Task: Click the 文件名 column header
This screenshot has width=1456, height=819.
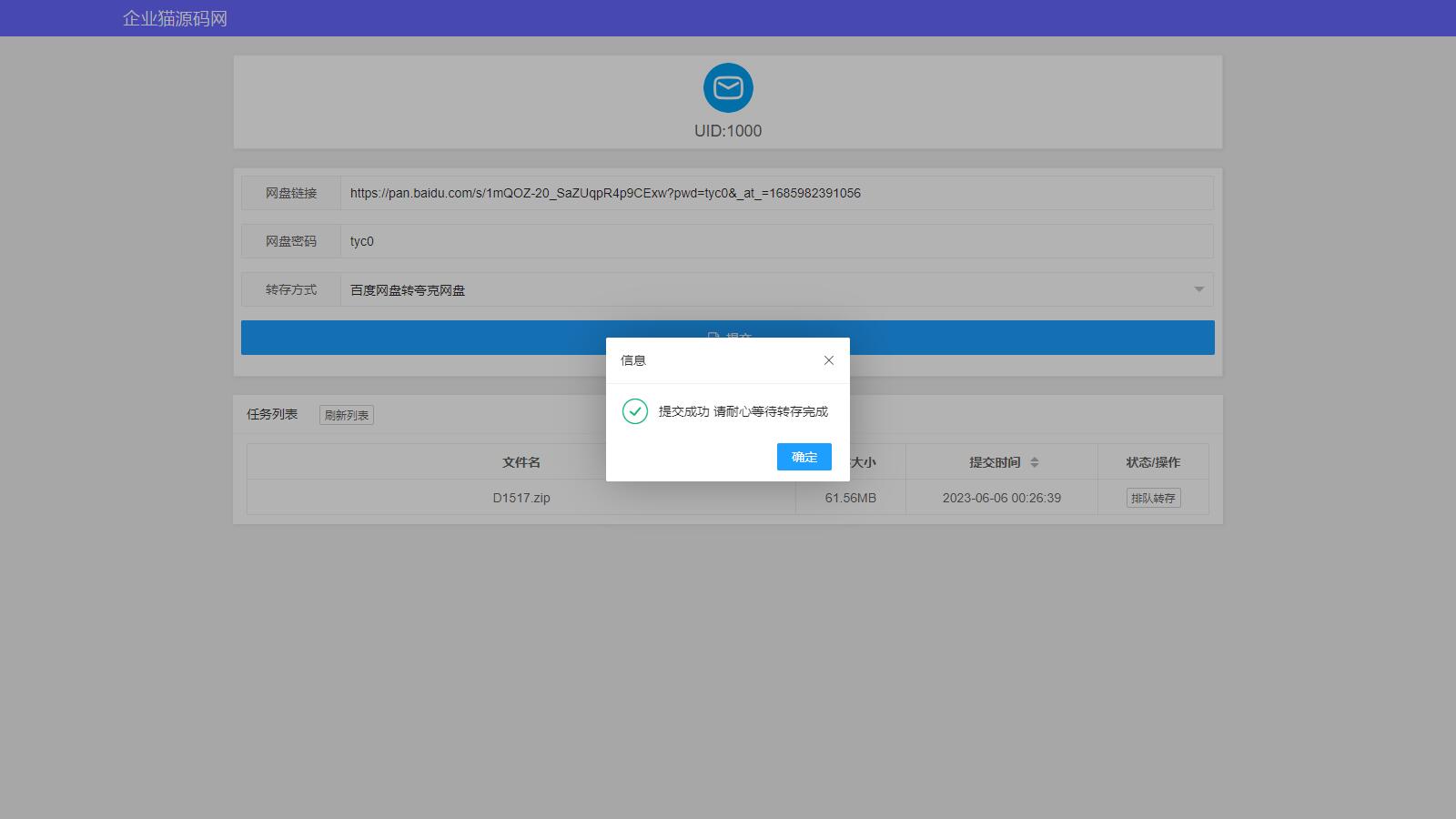Action: (521, 462)
